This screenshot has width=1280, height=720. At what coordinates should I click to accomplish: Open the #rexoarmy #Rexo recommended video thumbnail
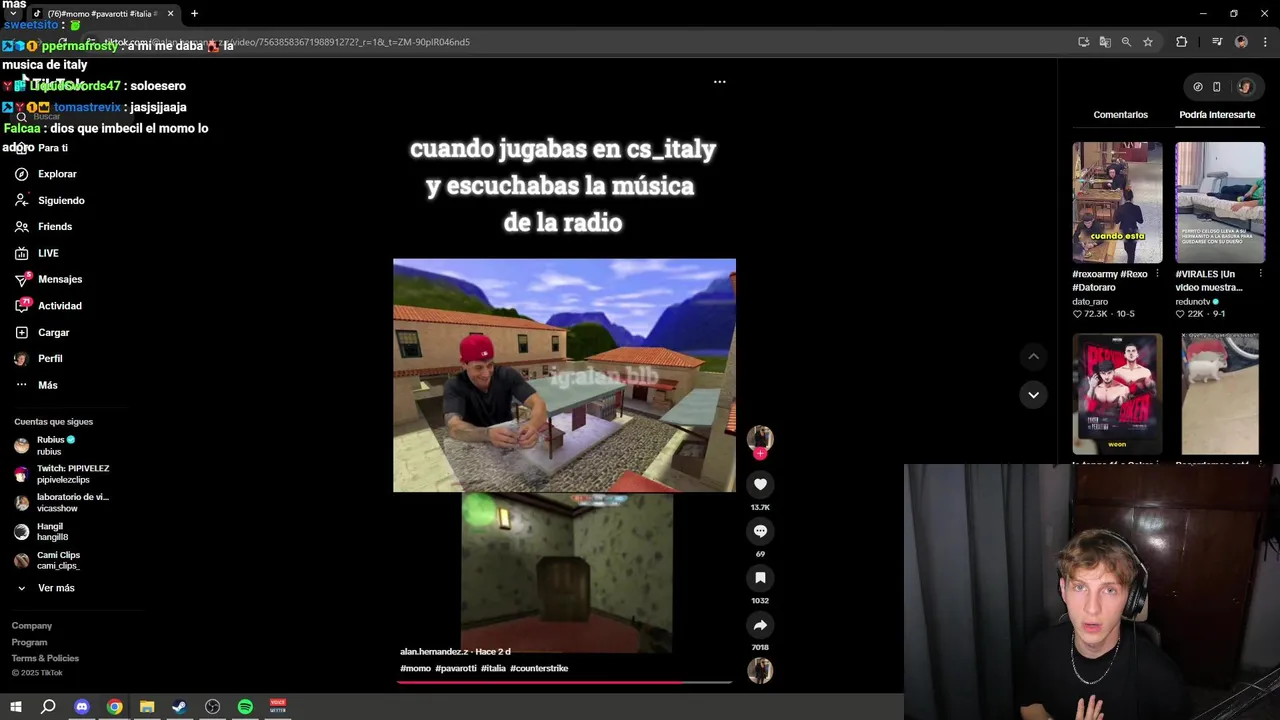tap(1117, 202)
